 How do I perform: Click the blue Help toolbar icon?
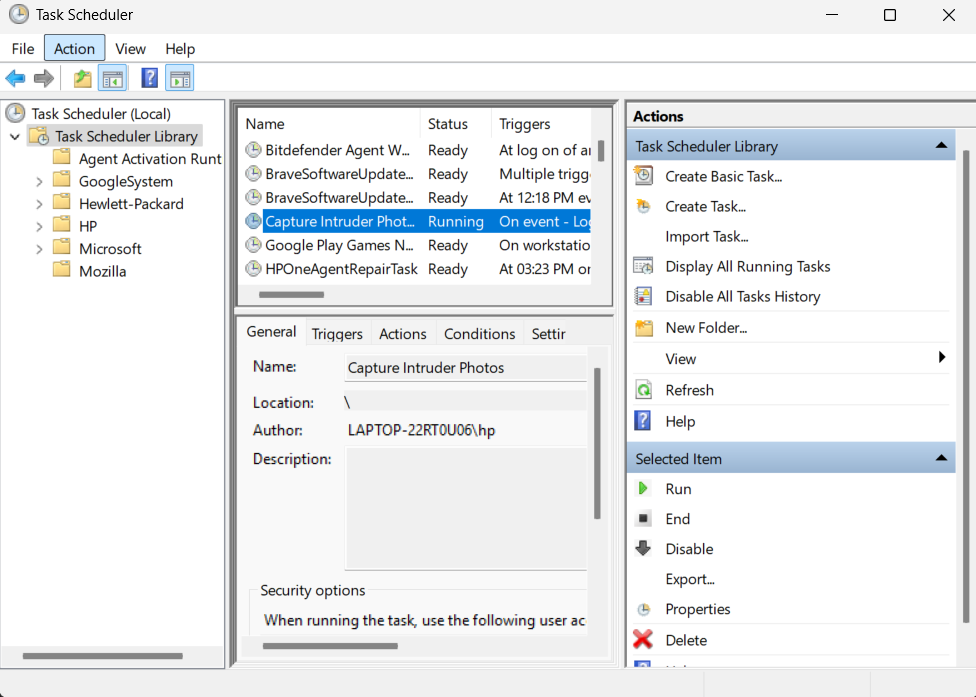click(x=149, y=78)
